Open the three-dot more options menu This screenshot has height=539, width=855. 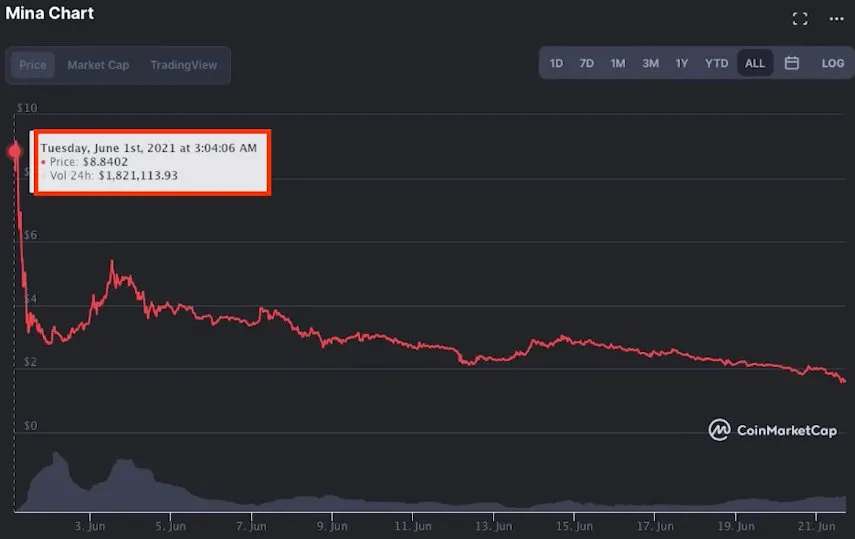836,18
